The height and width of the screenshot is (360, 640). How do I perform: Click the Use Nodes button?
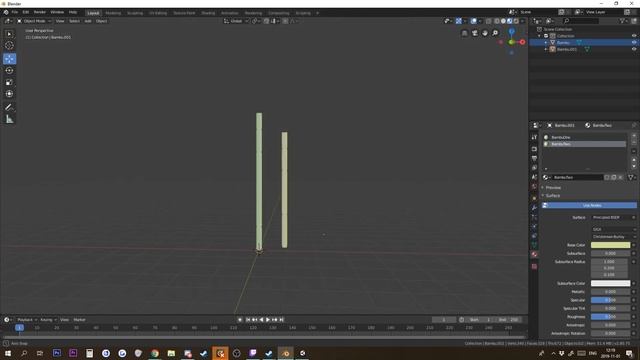(x=589, y=205)
